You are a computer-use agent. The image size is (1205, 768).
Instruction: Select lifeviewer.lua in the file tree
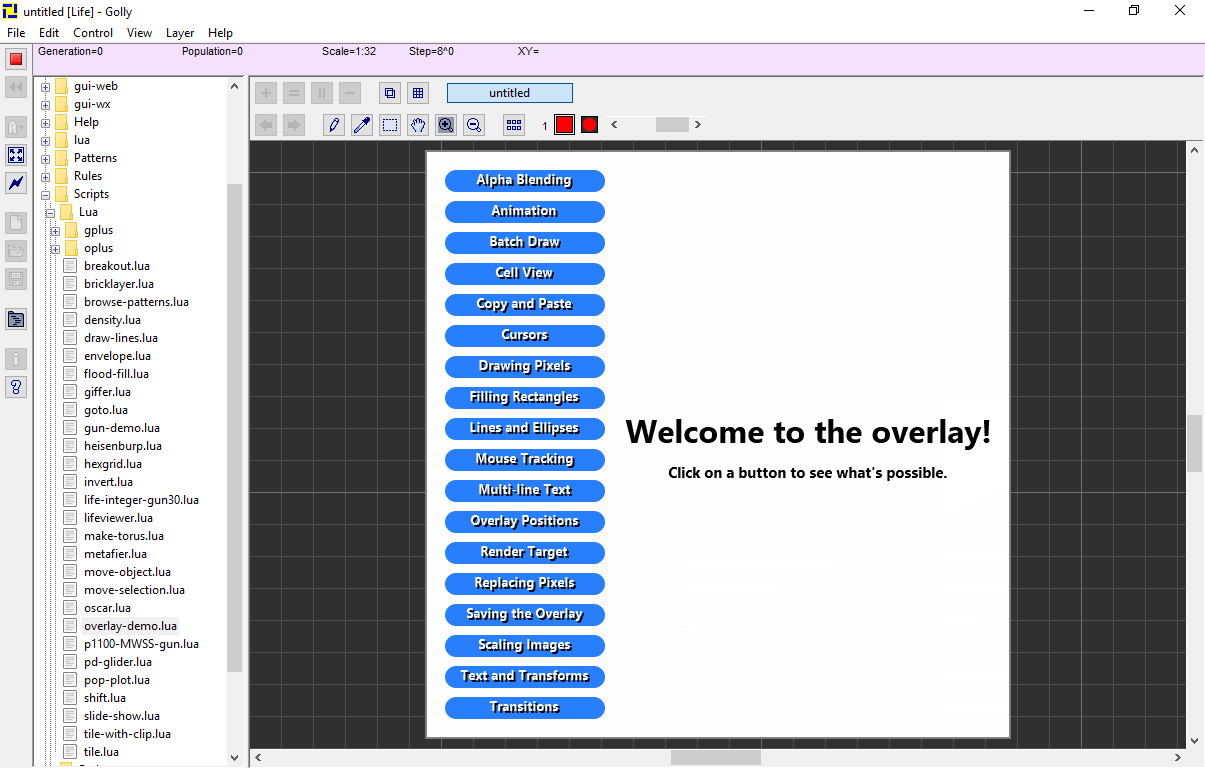click(x=118, y=518)
